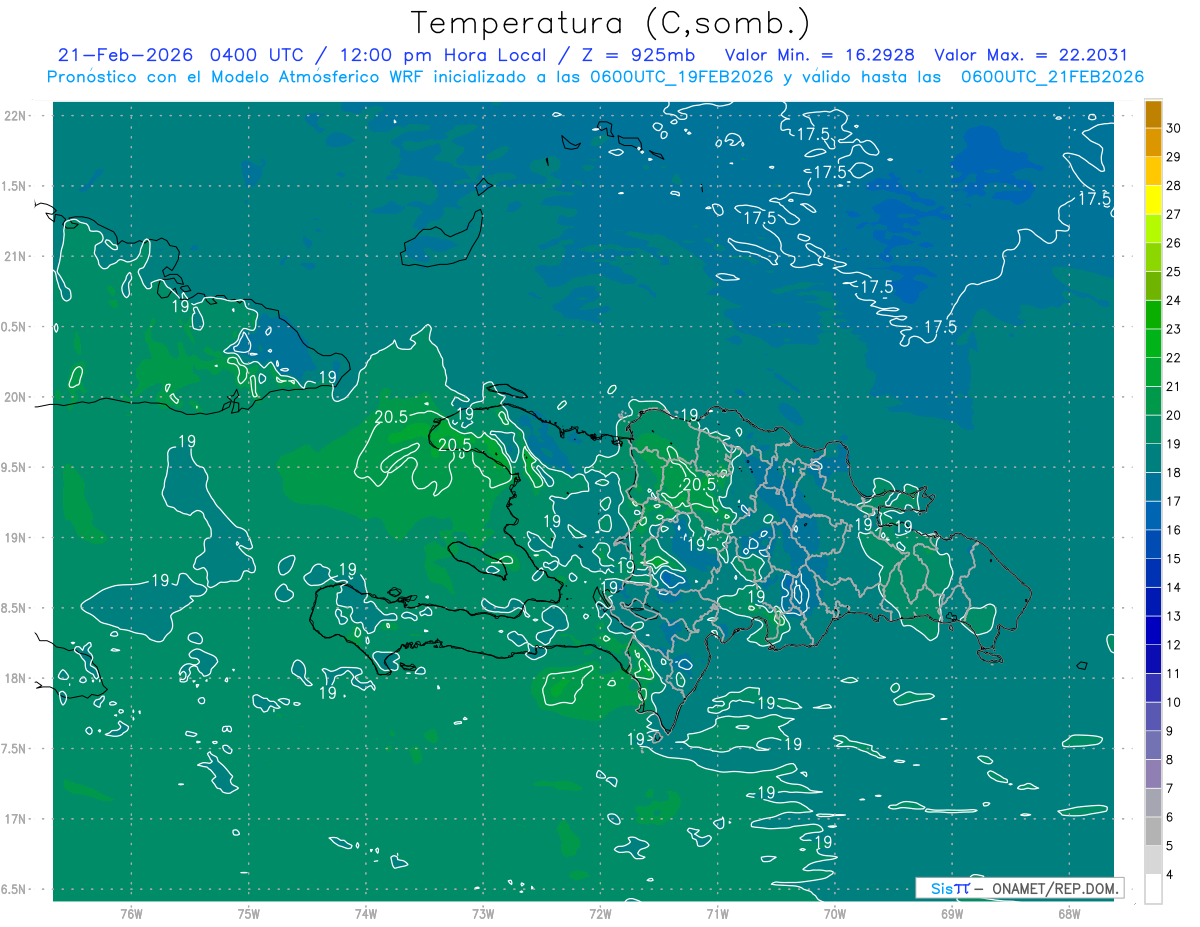The image size is (1200, 927).
Task: Click the 9.5N latitude label
Action: (14, 467)
